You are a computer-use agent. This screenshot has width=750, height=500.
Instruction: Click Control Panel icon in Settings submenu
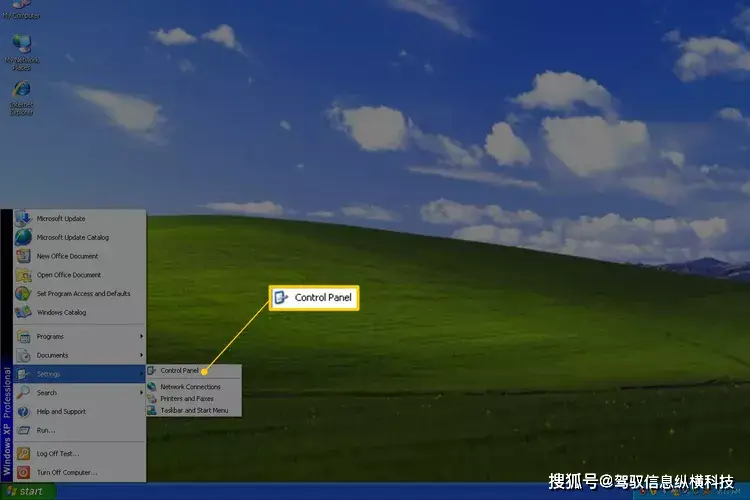pos(152,370)
